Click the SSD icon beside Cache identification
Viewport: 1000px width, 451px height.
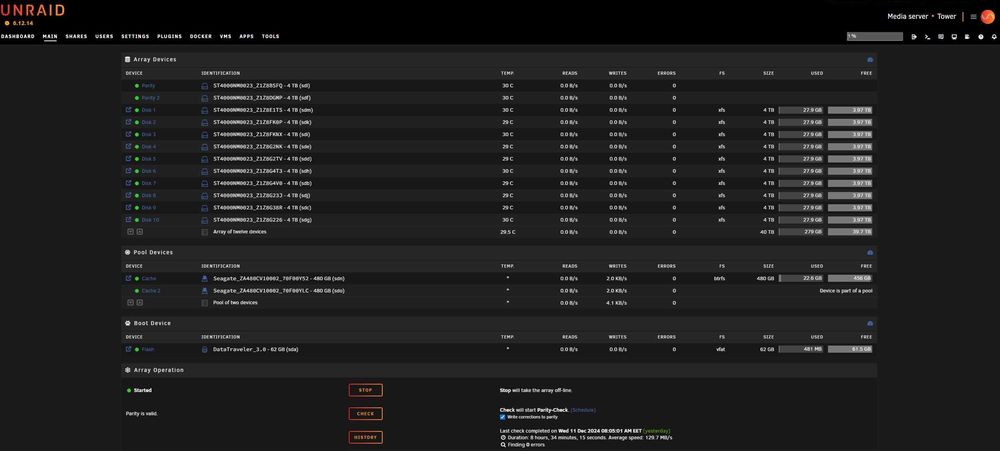pyautogui.click(x=205, y=278)
